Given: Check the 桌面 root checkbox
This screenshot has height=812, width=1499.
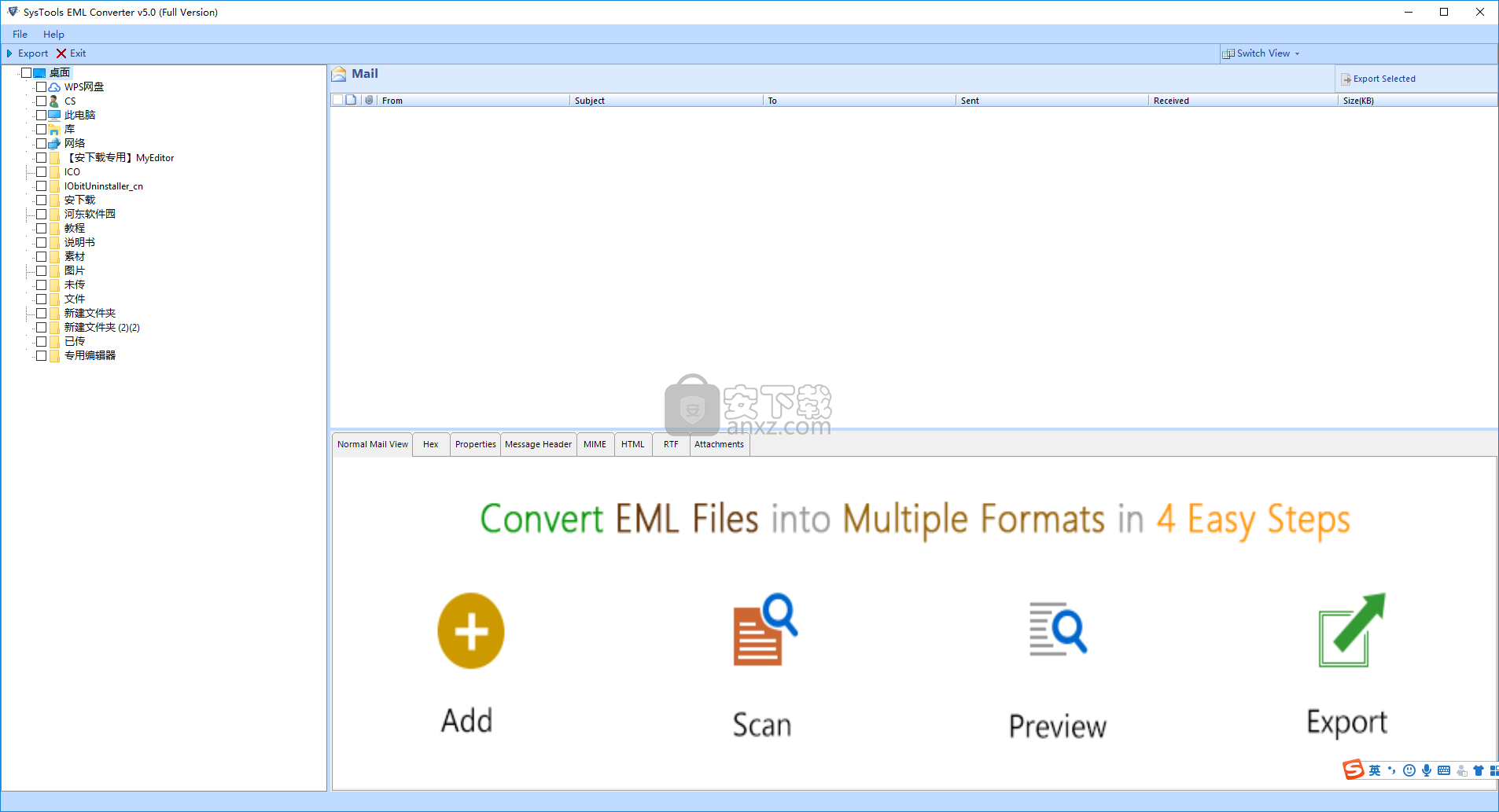Looking at the screenshot, I should point(26,73).
